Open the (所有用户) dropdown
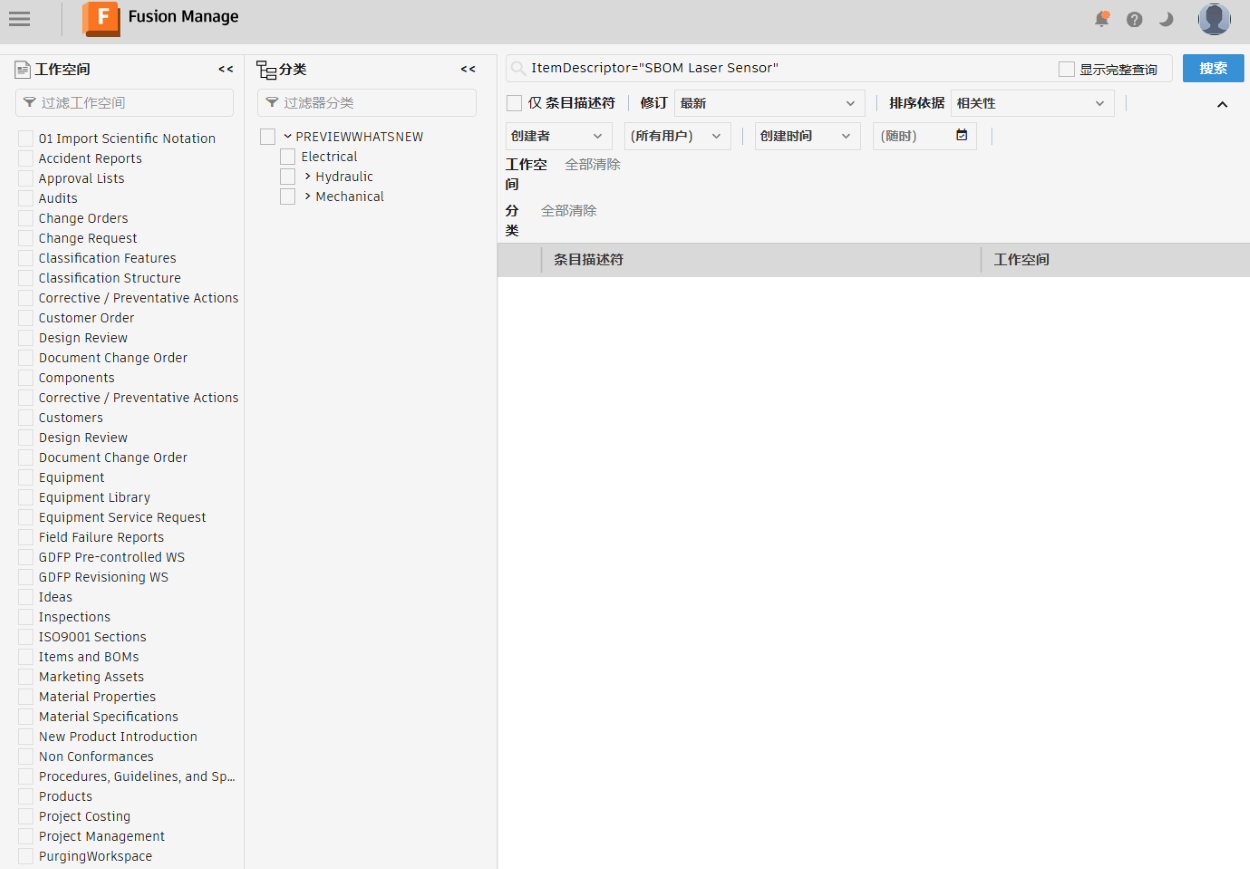This screenshot has height=869, width=1250. pos(678,136)
